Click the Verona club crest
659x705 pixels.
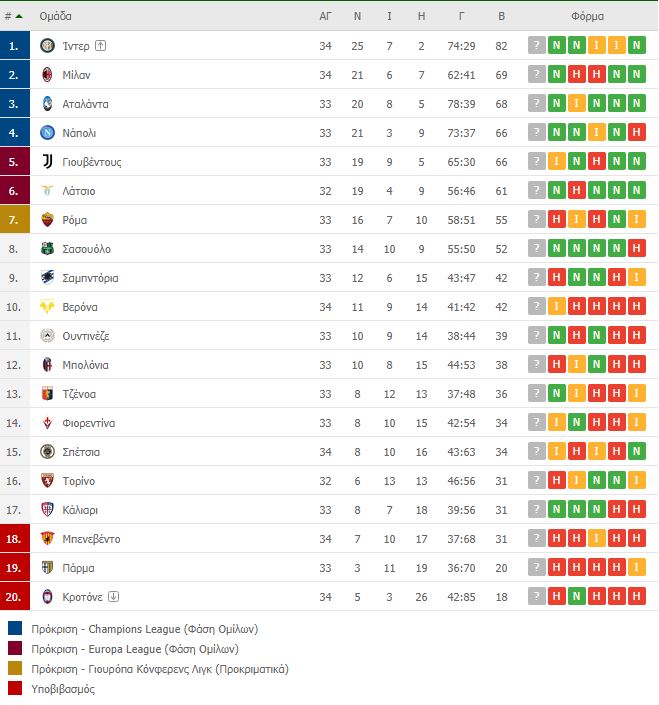click(47, 307)
